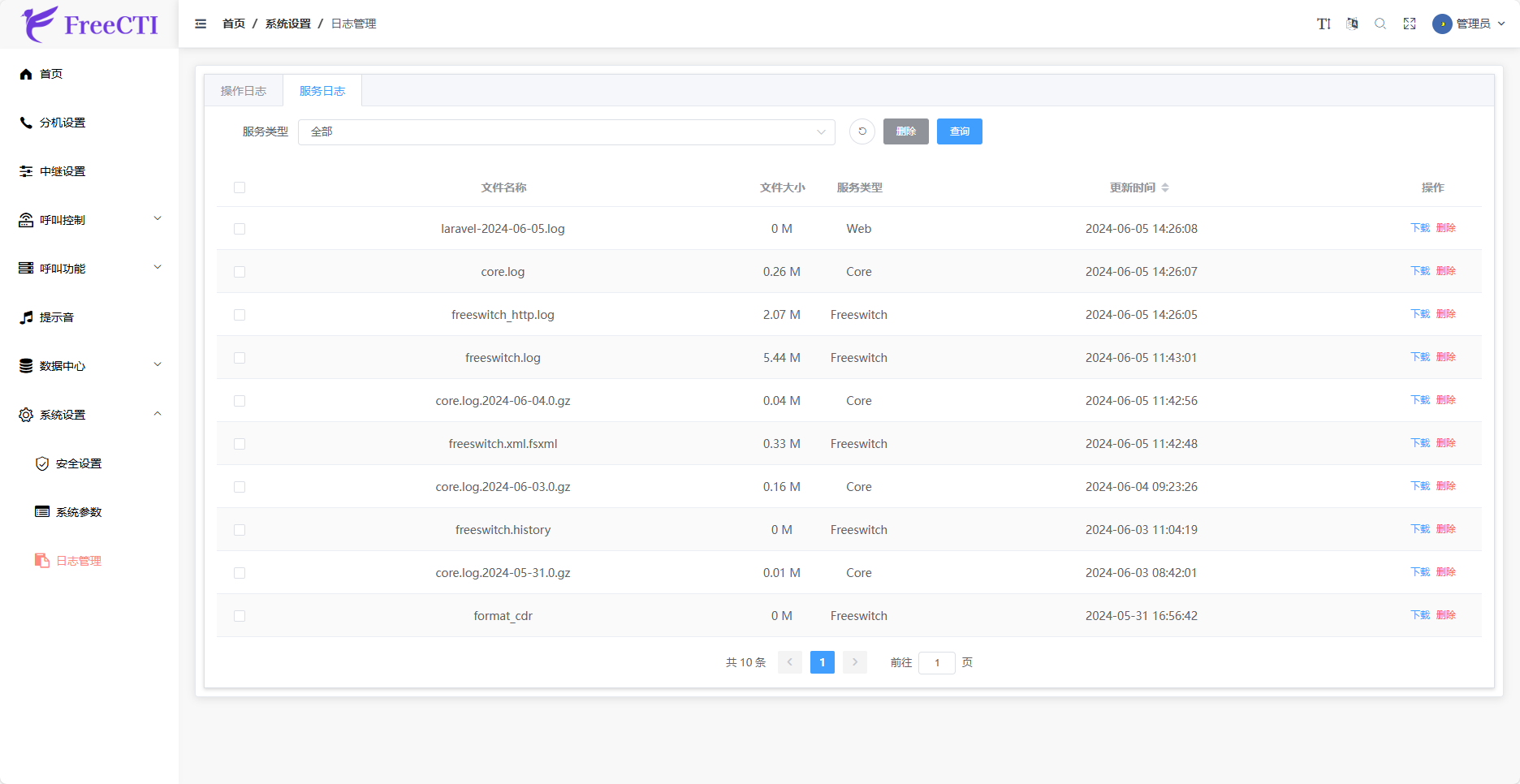Open the 管理员 user dropdown
Image resolution: width=1520 pixels, height=784 pixels.
coord(1471,24)
